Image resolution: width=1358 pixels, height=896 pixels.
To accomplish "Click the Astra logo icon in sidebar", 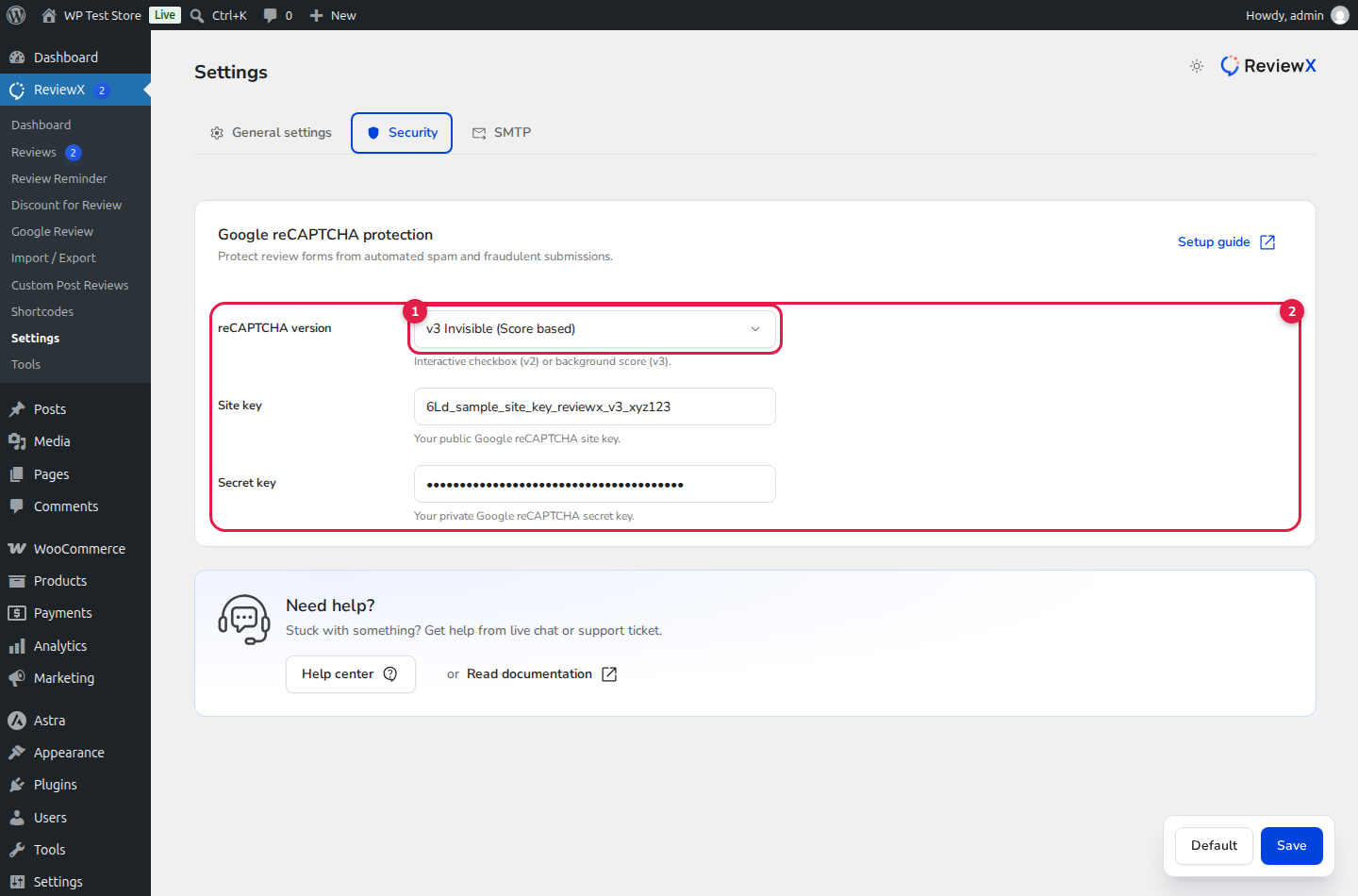I will pyautogui.click(x=17, y=721).
